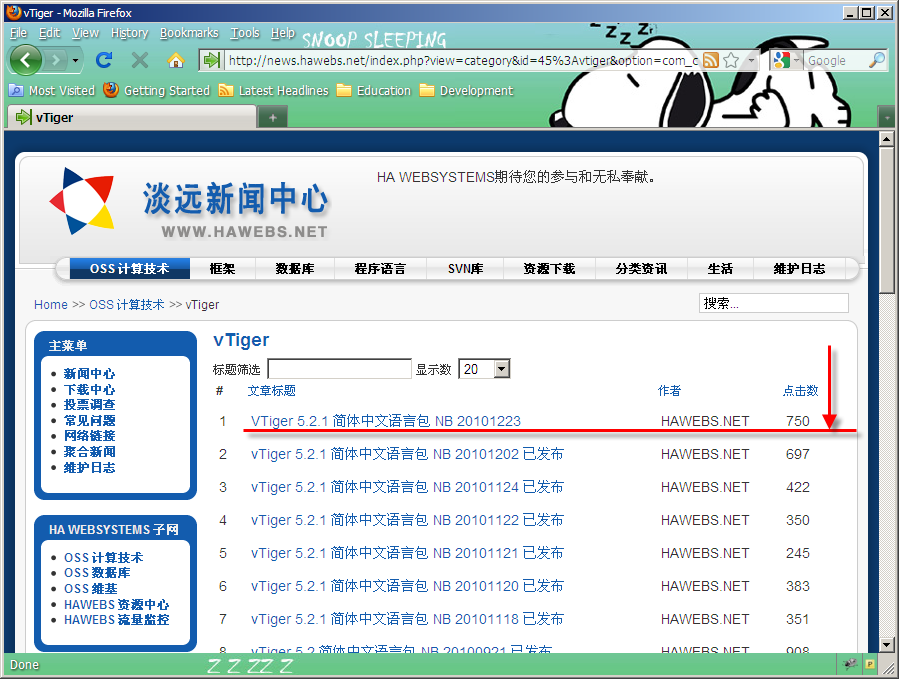Select the 程序语言 navigation tab
Viewport: 899px width, 679px height.
tap(380, 268)
